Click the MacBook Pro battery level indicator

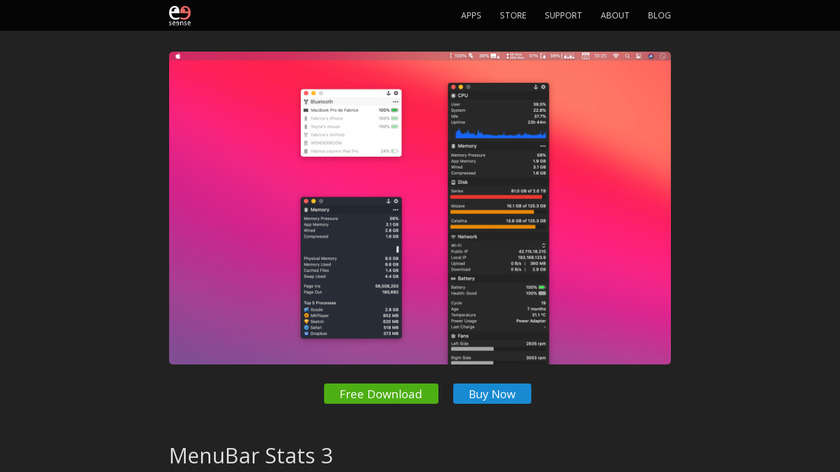coord(395,110)
